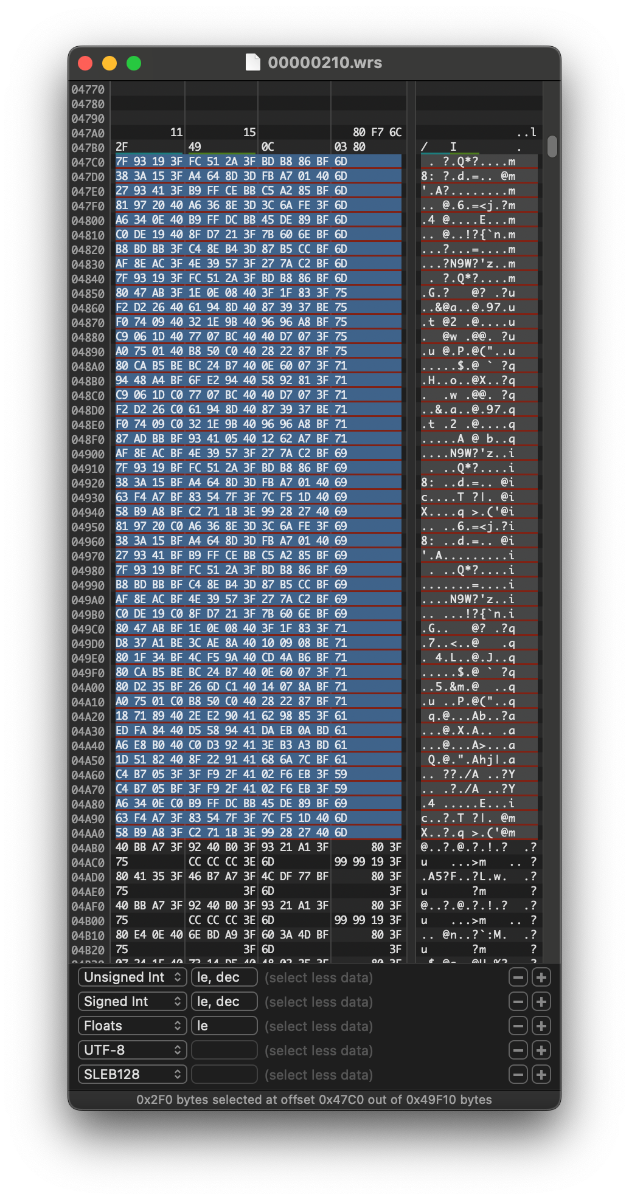
Task: Open 'le, dec' format for Unsigned Int
Action: point(224,977)
